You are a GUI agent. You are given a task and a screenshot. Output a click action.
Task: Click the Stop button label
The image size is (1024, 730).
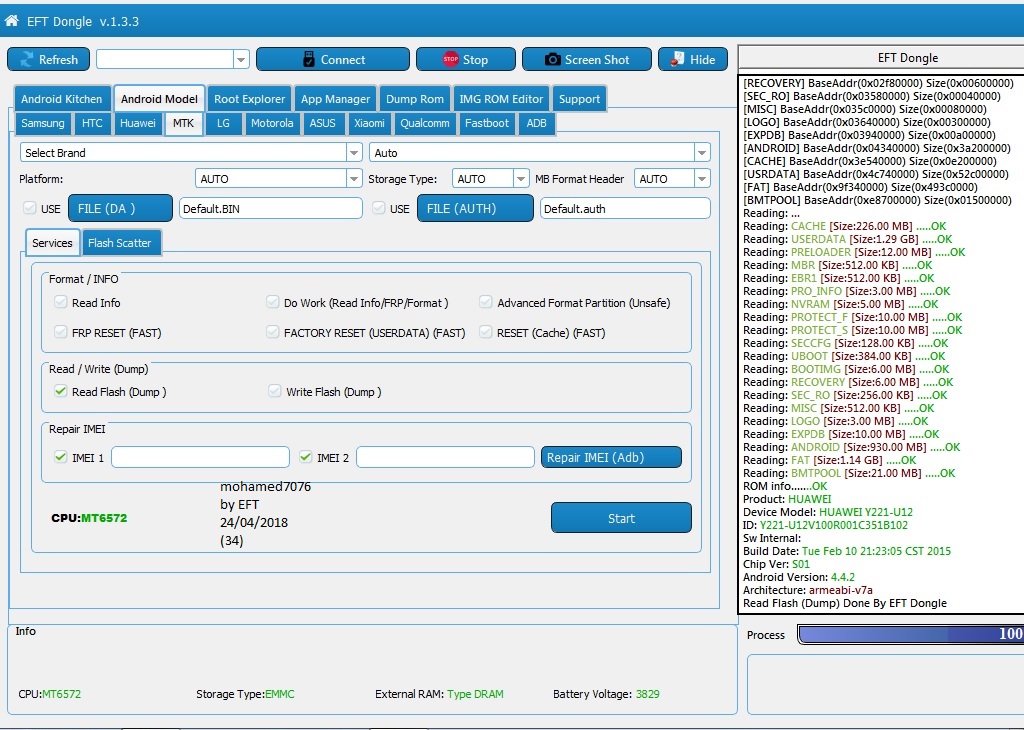[475, 59]
